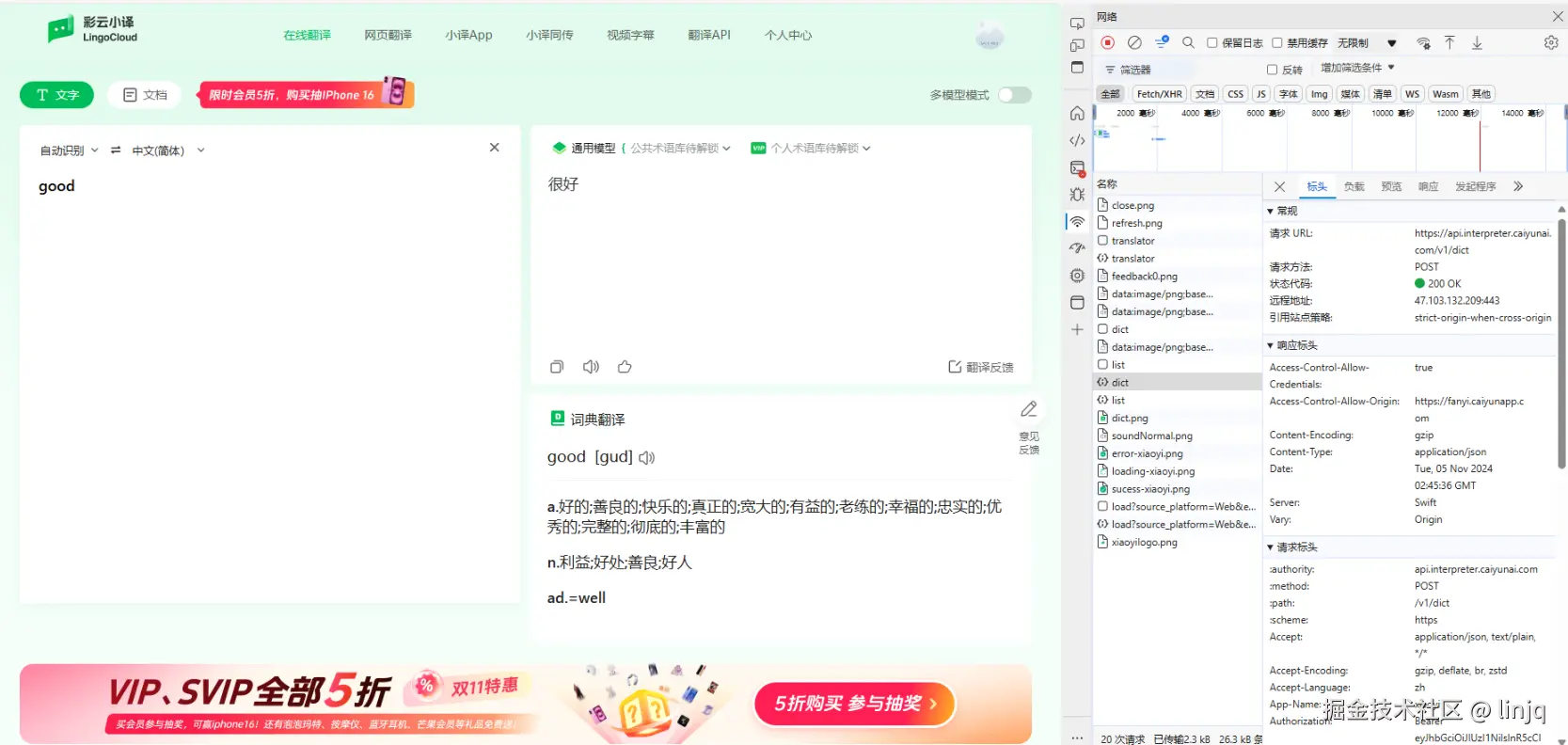Switch to the 发起程序 tab

pos(1476,186)
